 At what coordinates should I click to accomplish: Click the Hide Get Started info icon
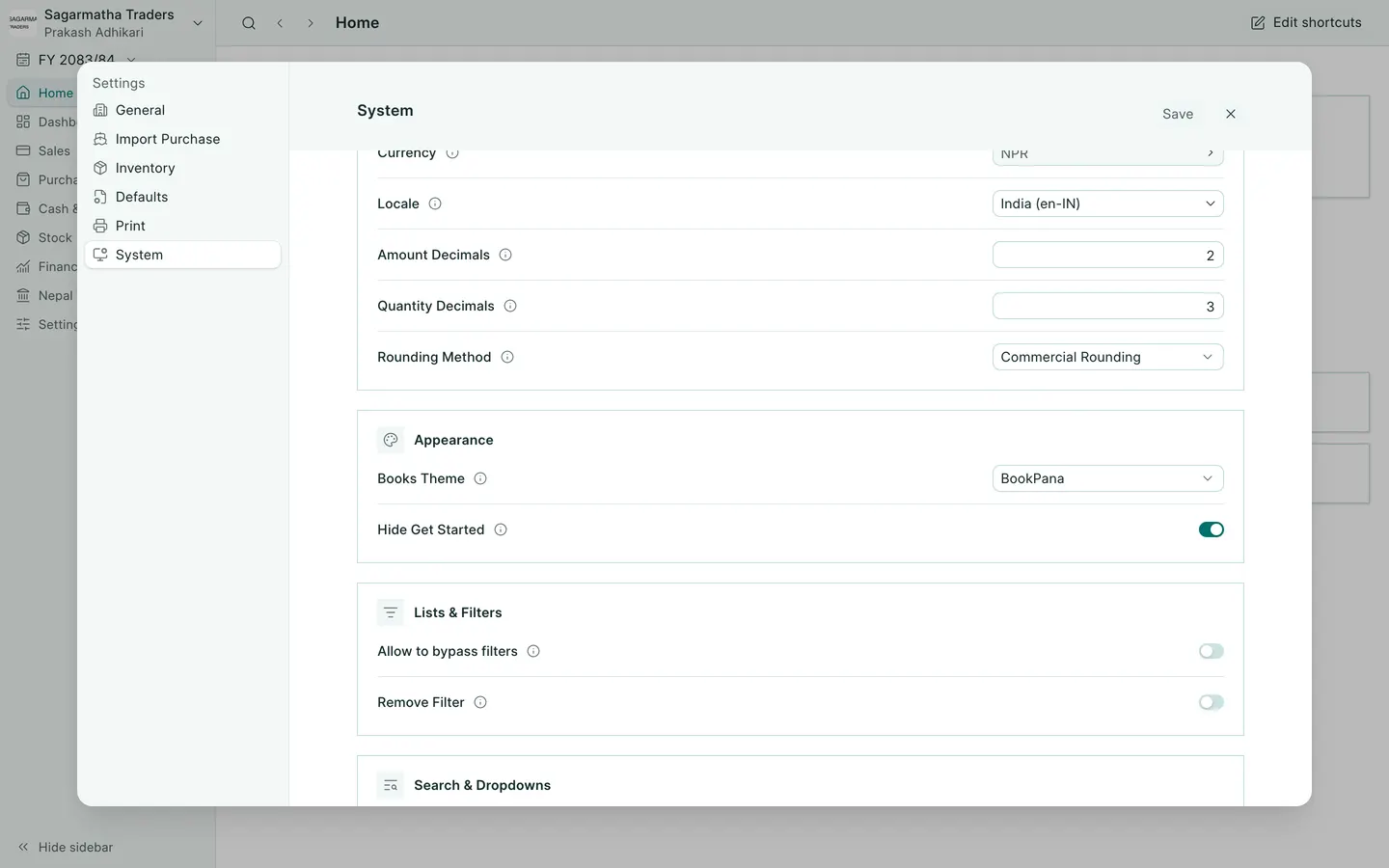(x=501, y=529)
